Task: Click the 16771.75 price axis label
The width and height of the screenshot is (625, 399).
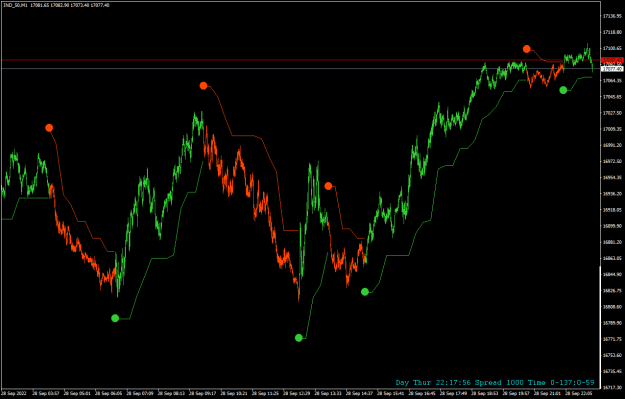Action: (x=612, y=339)
